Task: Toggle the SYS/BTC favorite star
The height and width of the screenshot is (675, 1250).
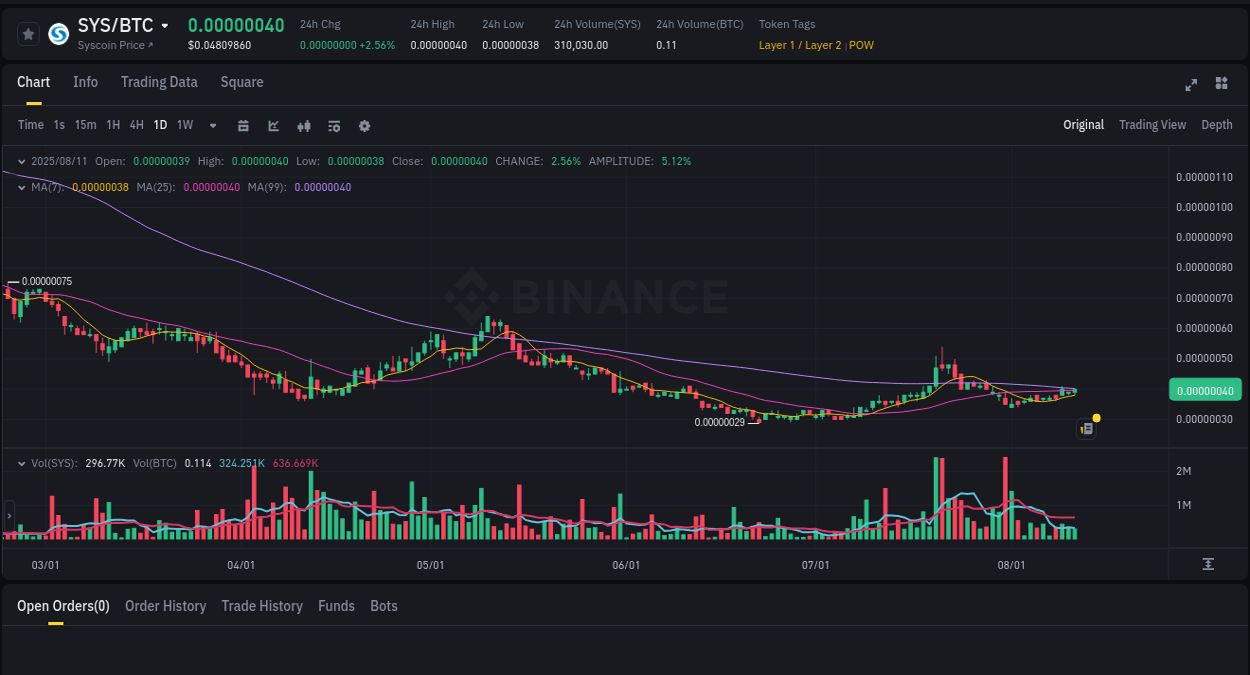Action: pos(28,33)
